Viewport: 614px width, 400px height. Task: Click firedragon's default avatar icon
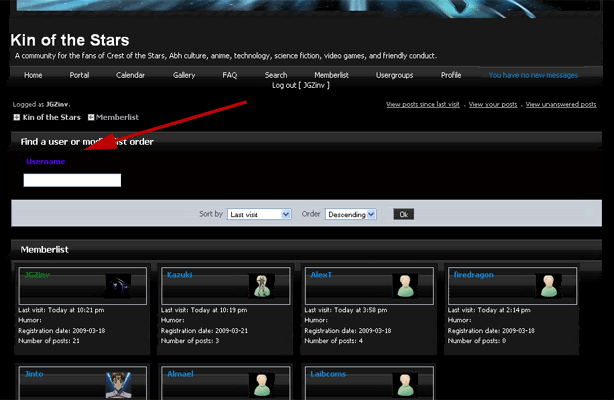click(x=549, y=286)
